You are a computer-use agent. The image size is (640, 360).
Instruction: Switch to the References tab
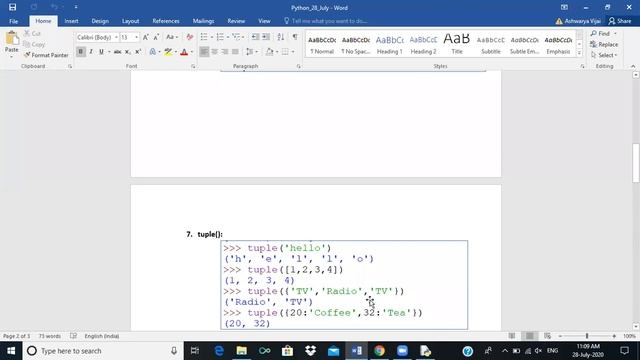(166, 21)
